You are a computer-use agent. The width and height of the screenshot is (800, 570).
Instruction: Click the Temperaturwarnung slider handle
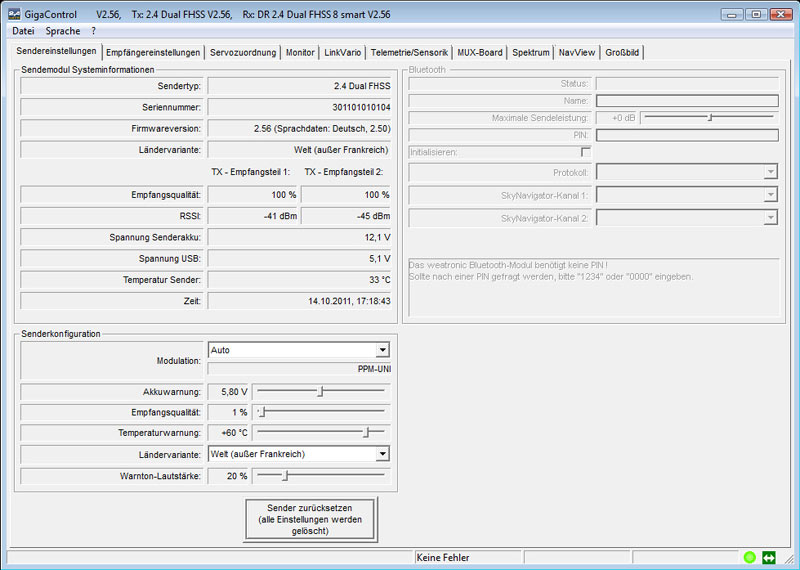pos(366,433)
